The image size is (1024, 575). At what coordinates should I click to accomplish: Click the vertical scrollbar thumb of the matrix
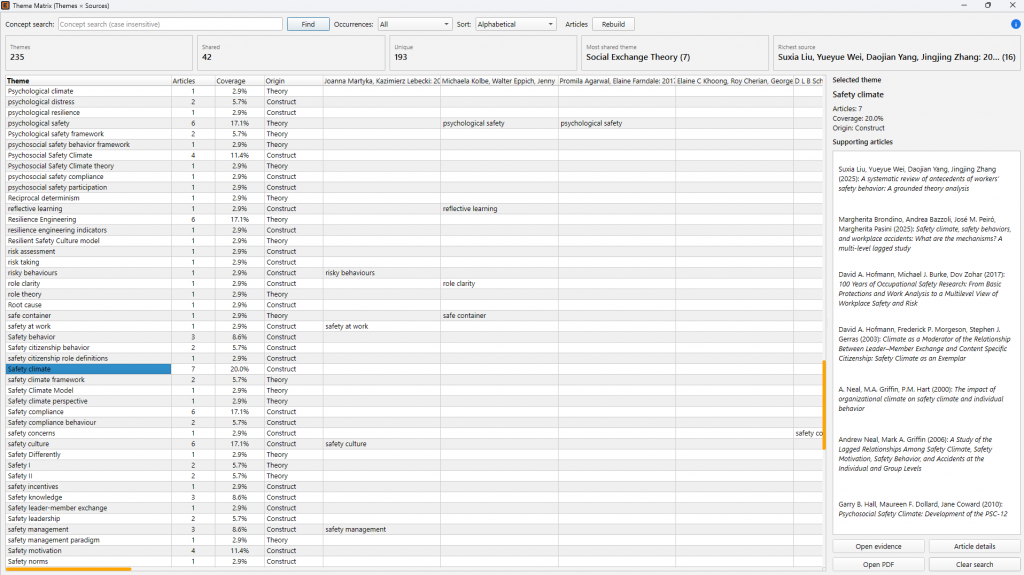(x=824, y=405)
